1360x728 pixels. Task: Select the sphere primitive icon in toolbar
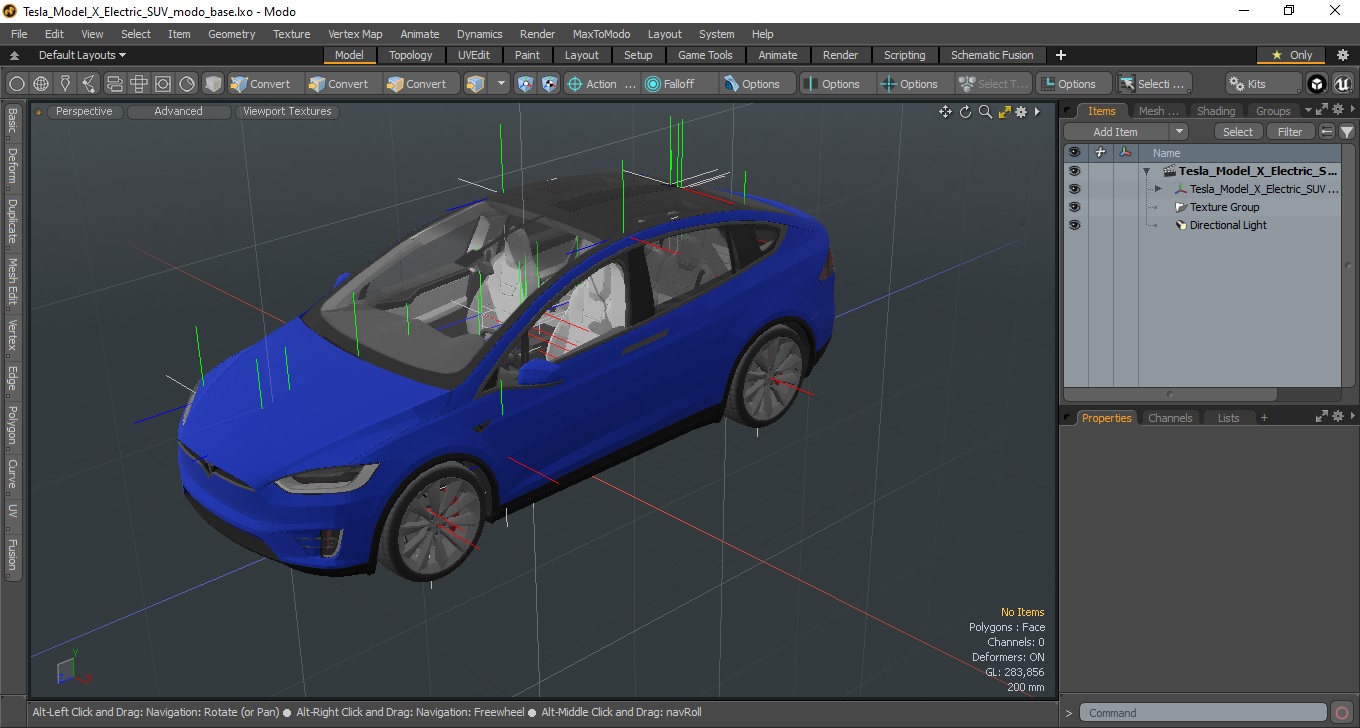click(x=17, y=84)
